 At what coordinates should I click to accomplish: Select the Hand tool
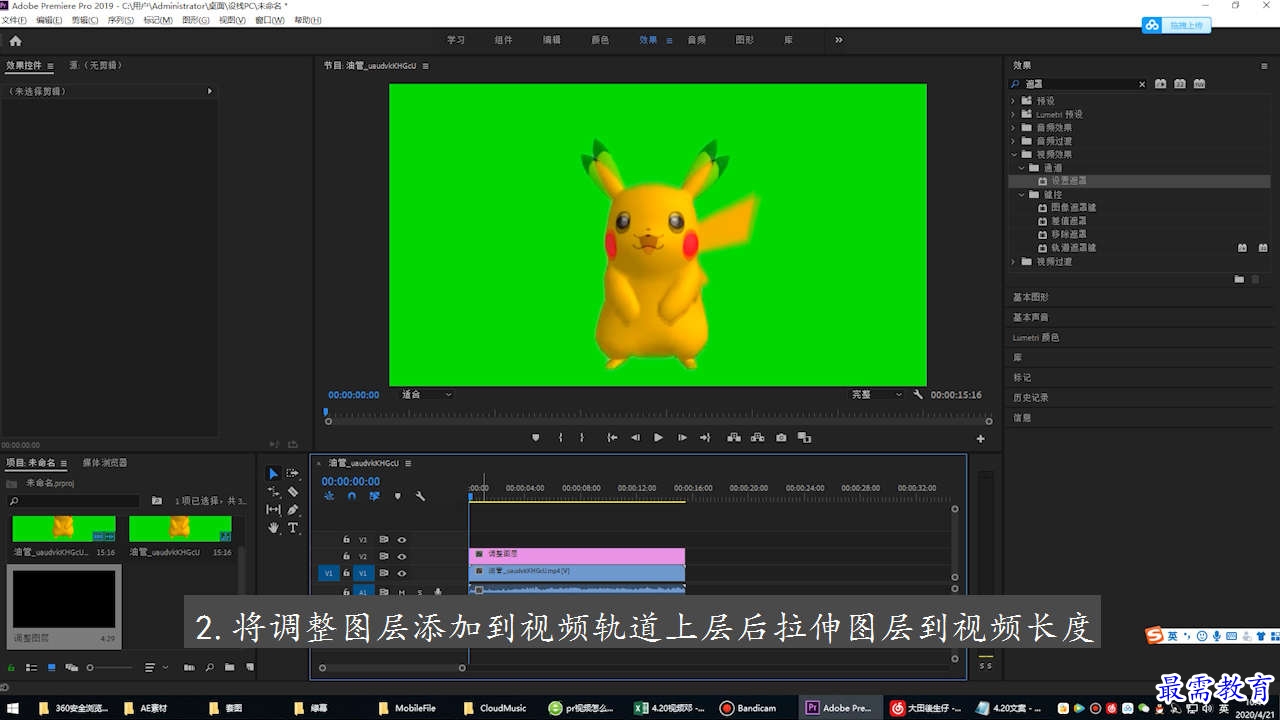click(x=273, y=527)
